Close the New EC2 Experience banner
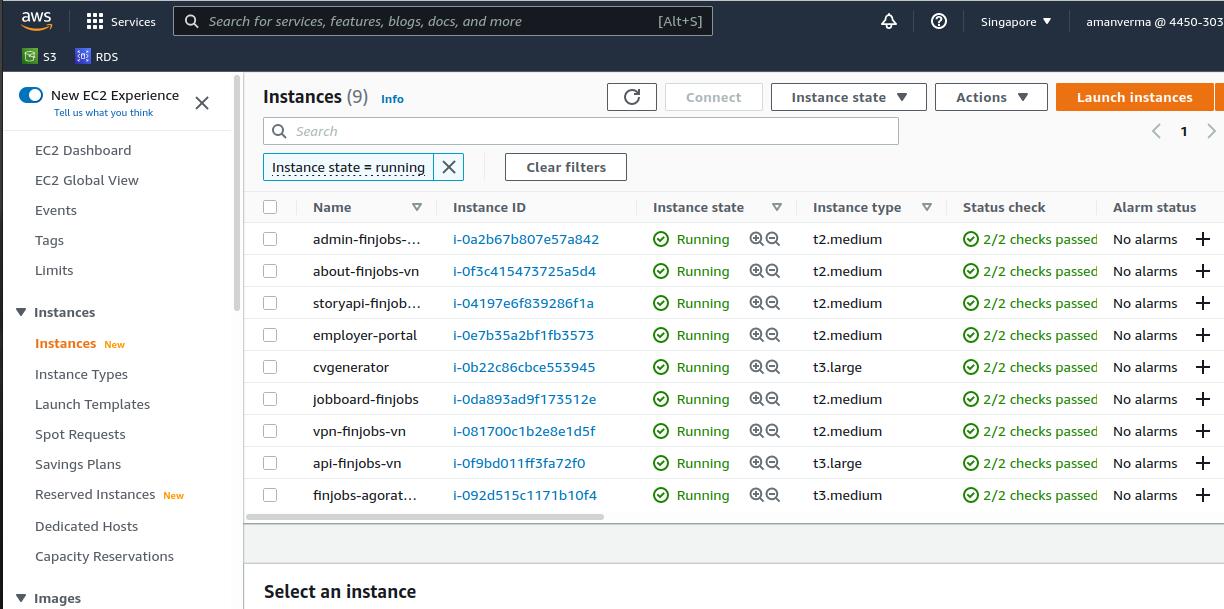1224x609 pixels. tap(202, 103)
